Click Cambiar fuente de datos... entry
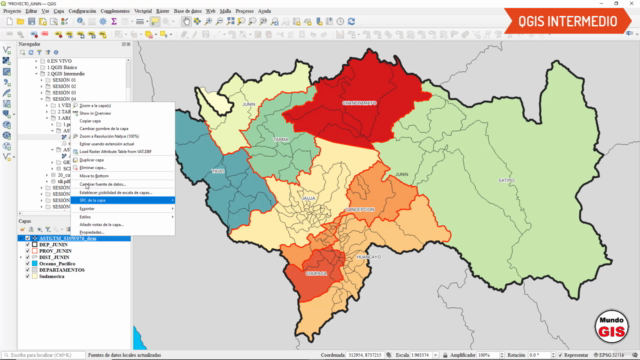Image resolution: width=640 pixels, height=360 pixels. (x=123, y=184)
